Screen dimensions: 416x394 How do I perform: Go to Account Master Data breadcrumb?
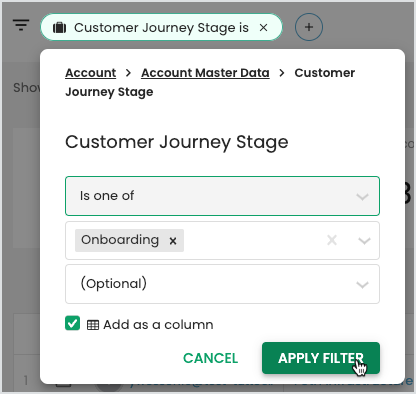(205, 73)
